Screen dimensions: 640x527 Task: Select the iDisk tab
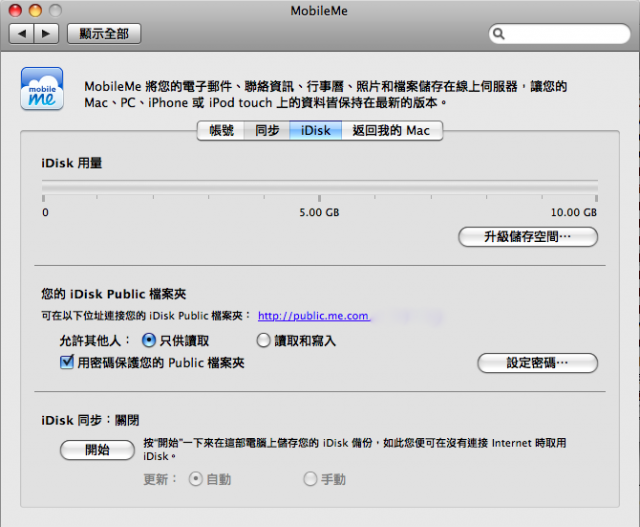[x=316, y=131]
